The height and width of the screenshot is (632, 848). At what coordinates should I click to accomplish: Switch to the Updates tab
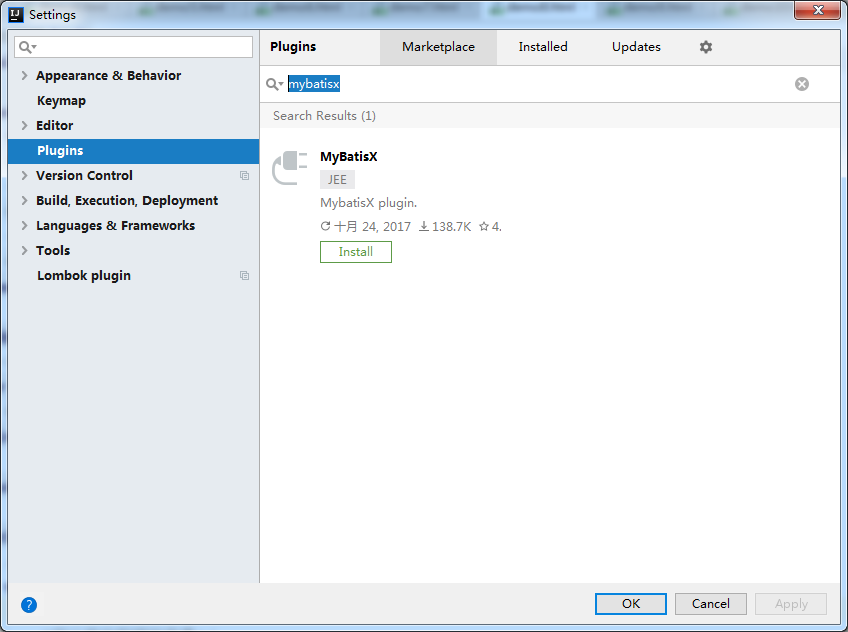[636, 47]
